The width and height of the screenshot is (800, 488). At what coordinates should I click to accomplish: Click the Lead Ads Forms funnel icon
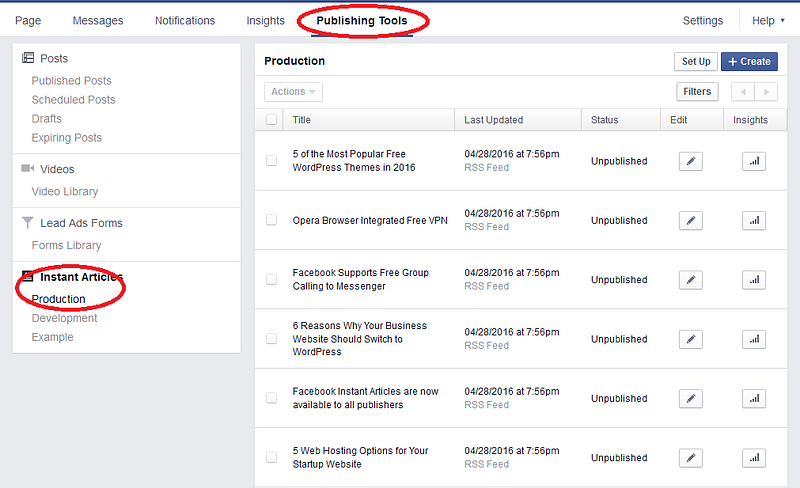coord(28,223)
